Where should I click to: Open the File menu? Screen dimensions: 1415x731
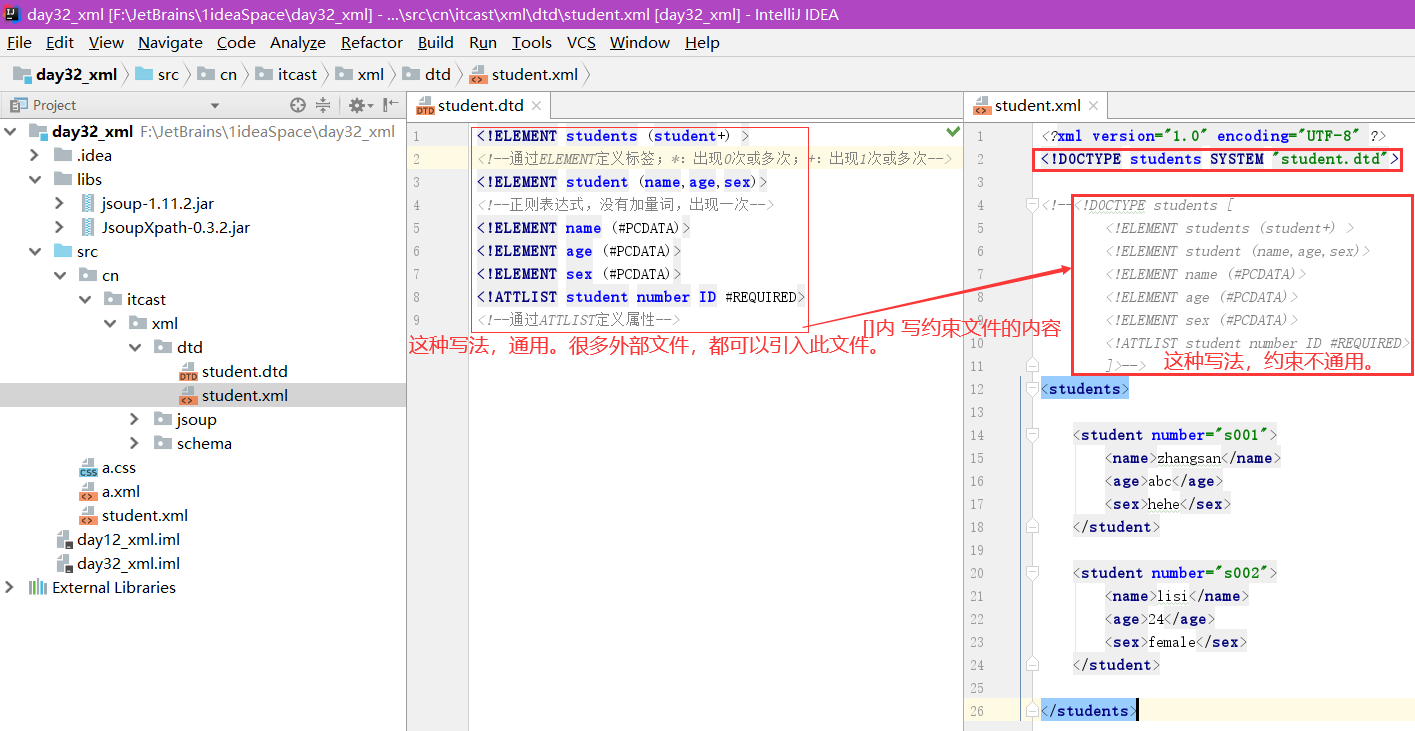(19, 43)
